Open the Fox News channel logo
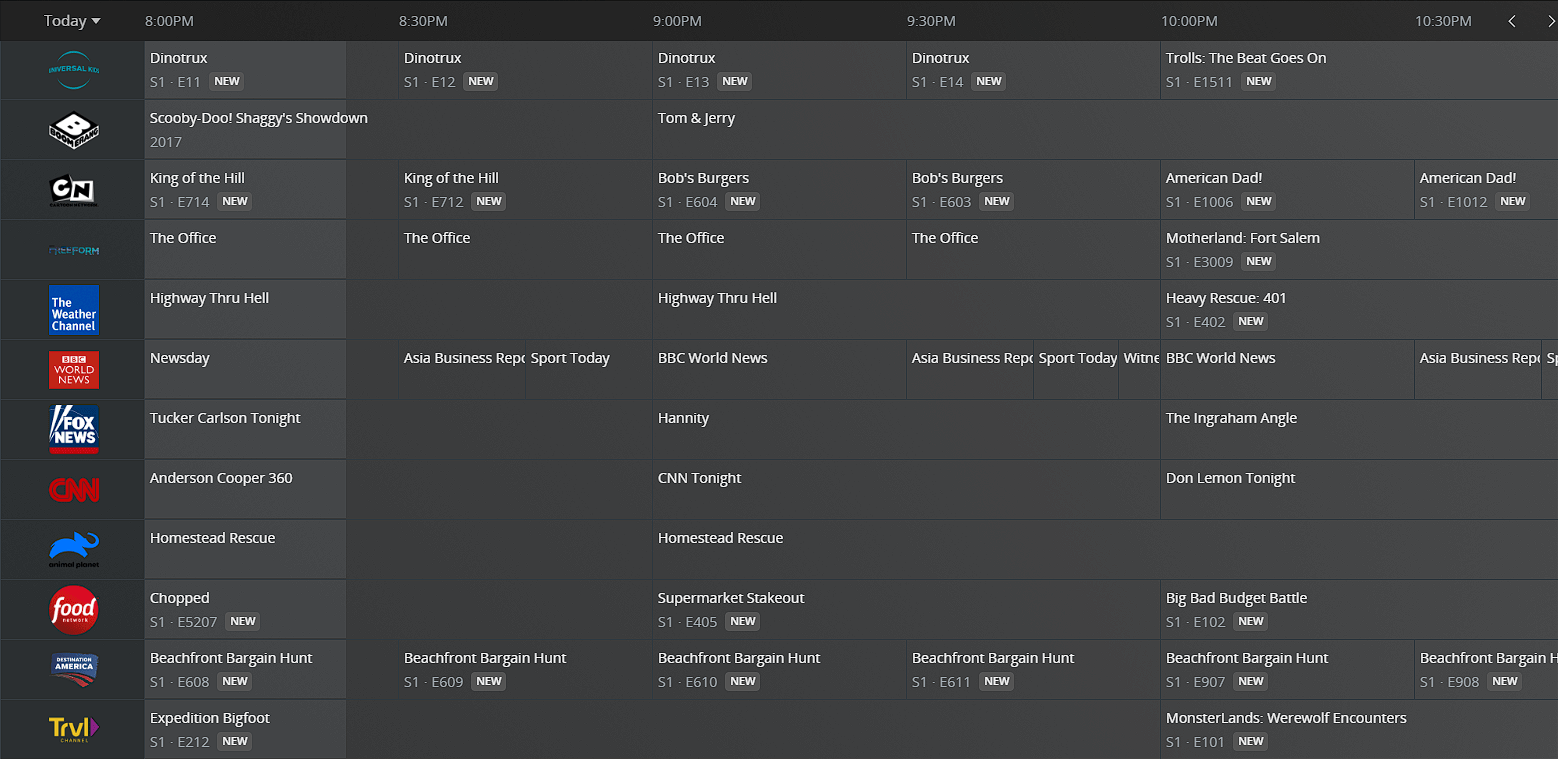The width and height of the screenshot is (1558, 759). pyautogui.click(x=74, y=430)
